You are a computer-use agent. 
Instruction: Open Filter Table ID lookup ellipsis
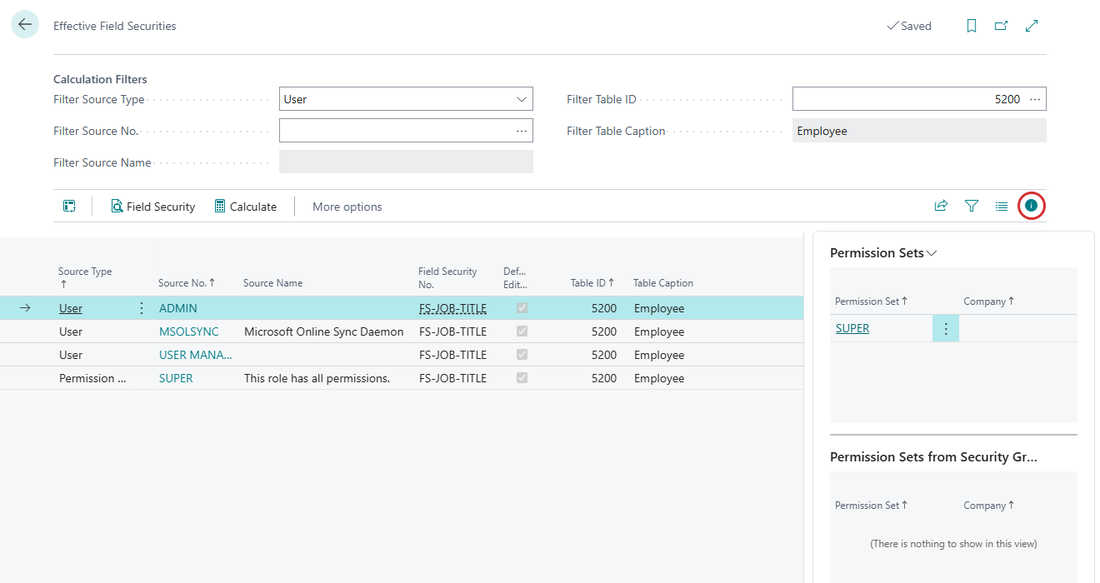pyautogui.click(x=1035, y=99)
